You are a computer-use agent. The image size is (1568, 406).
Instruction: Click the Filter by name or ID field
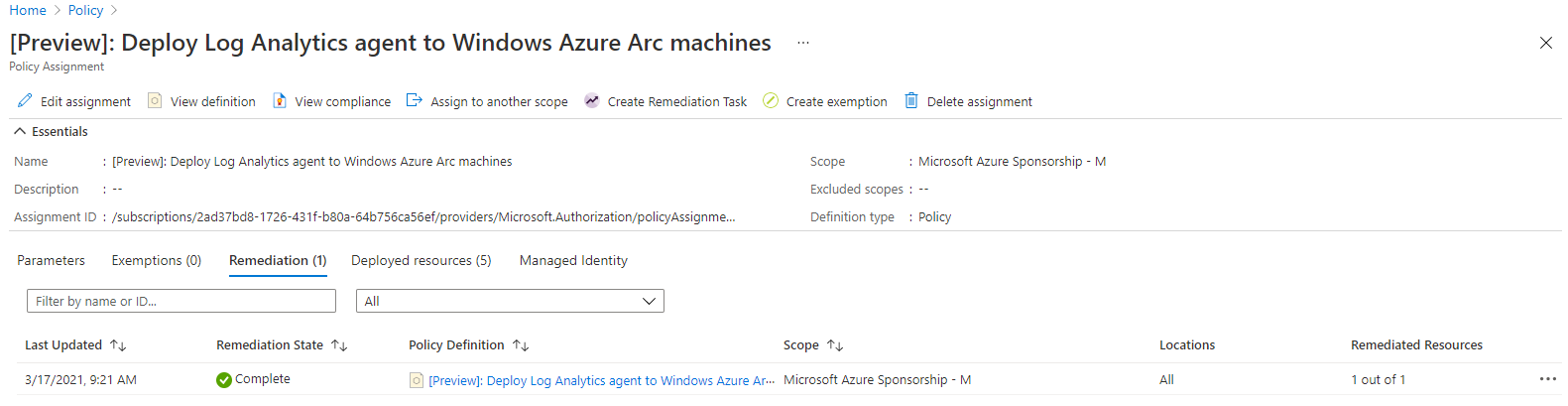point(181,302)
